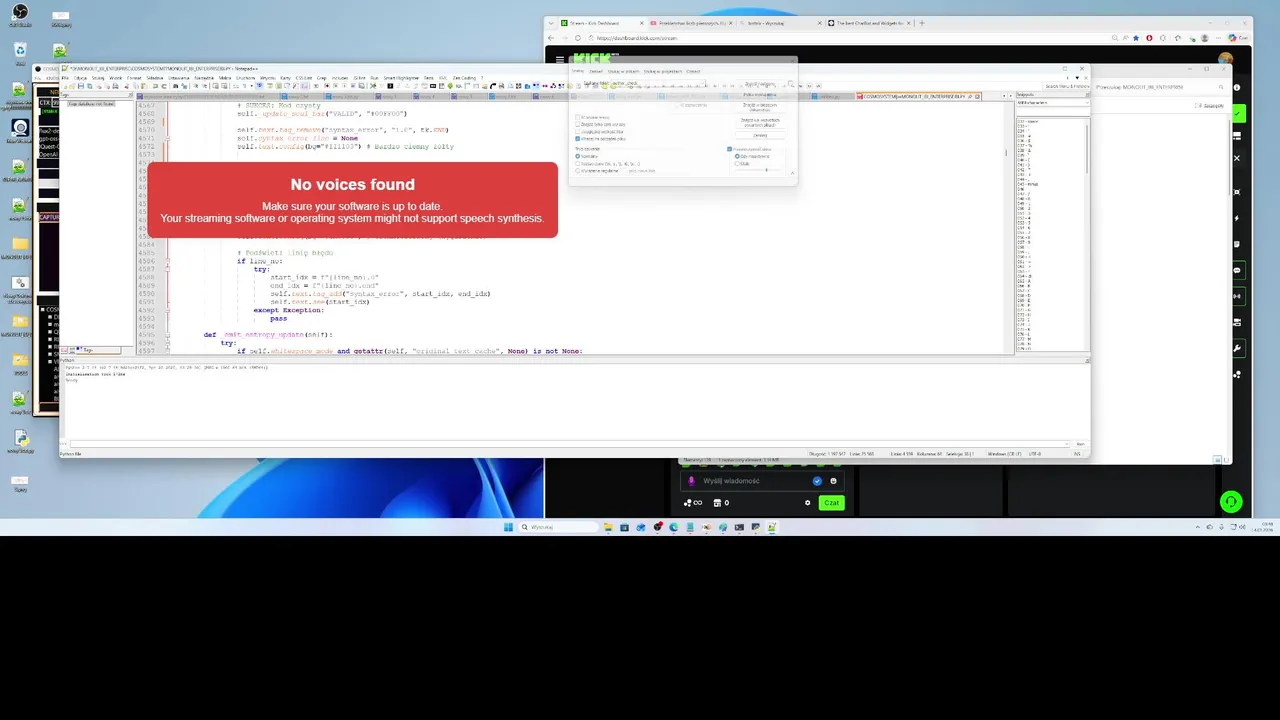Click the green Czat button
This screenshot has height=720, width=1280.
[x=832, y=503]
